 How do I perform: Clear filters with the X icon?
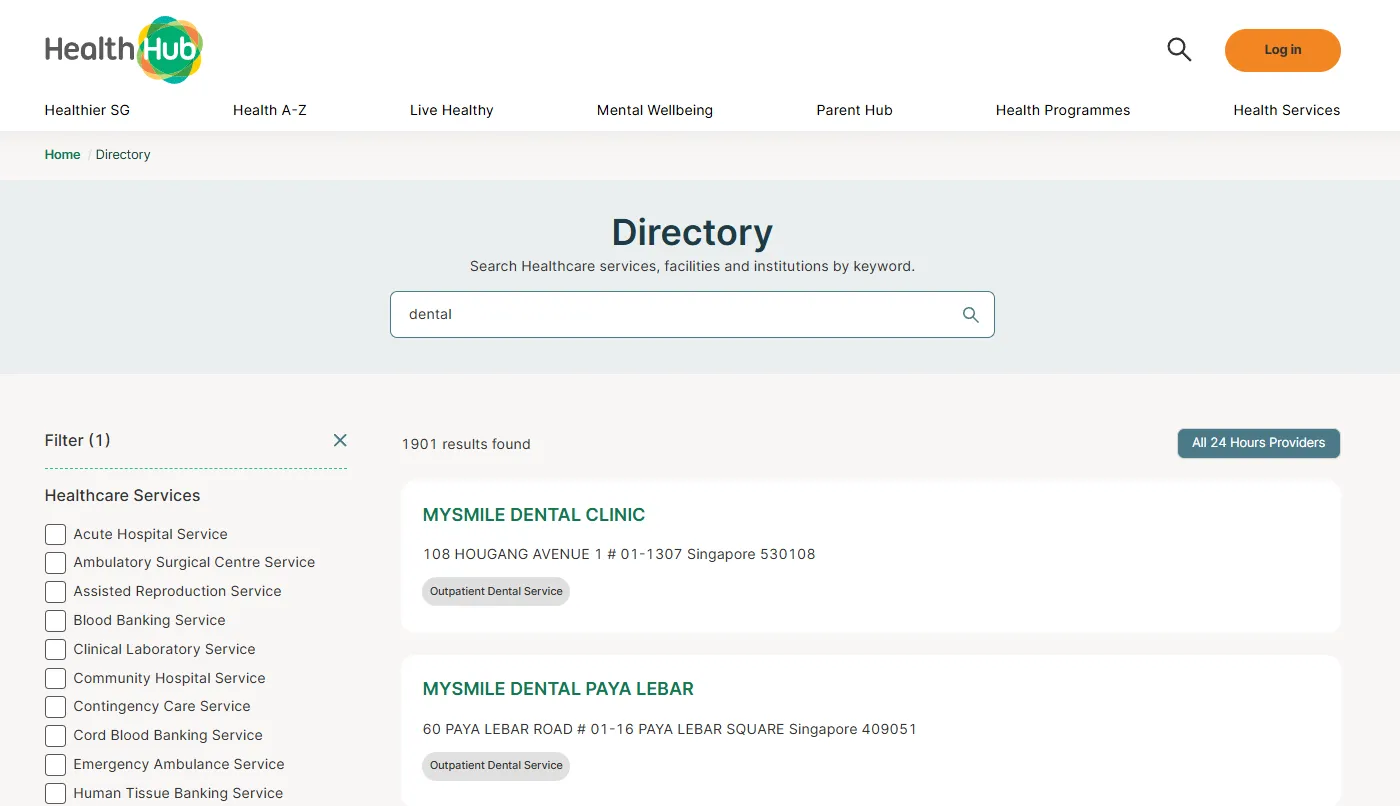coord(340,440)
